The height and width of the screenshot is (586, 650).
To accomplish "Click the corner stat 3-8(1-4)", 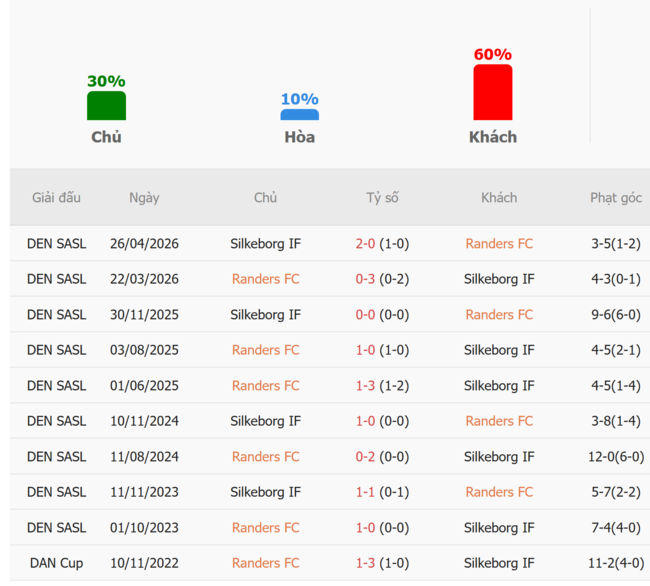I will point(616,421).
